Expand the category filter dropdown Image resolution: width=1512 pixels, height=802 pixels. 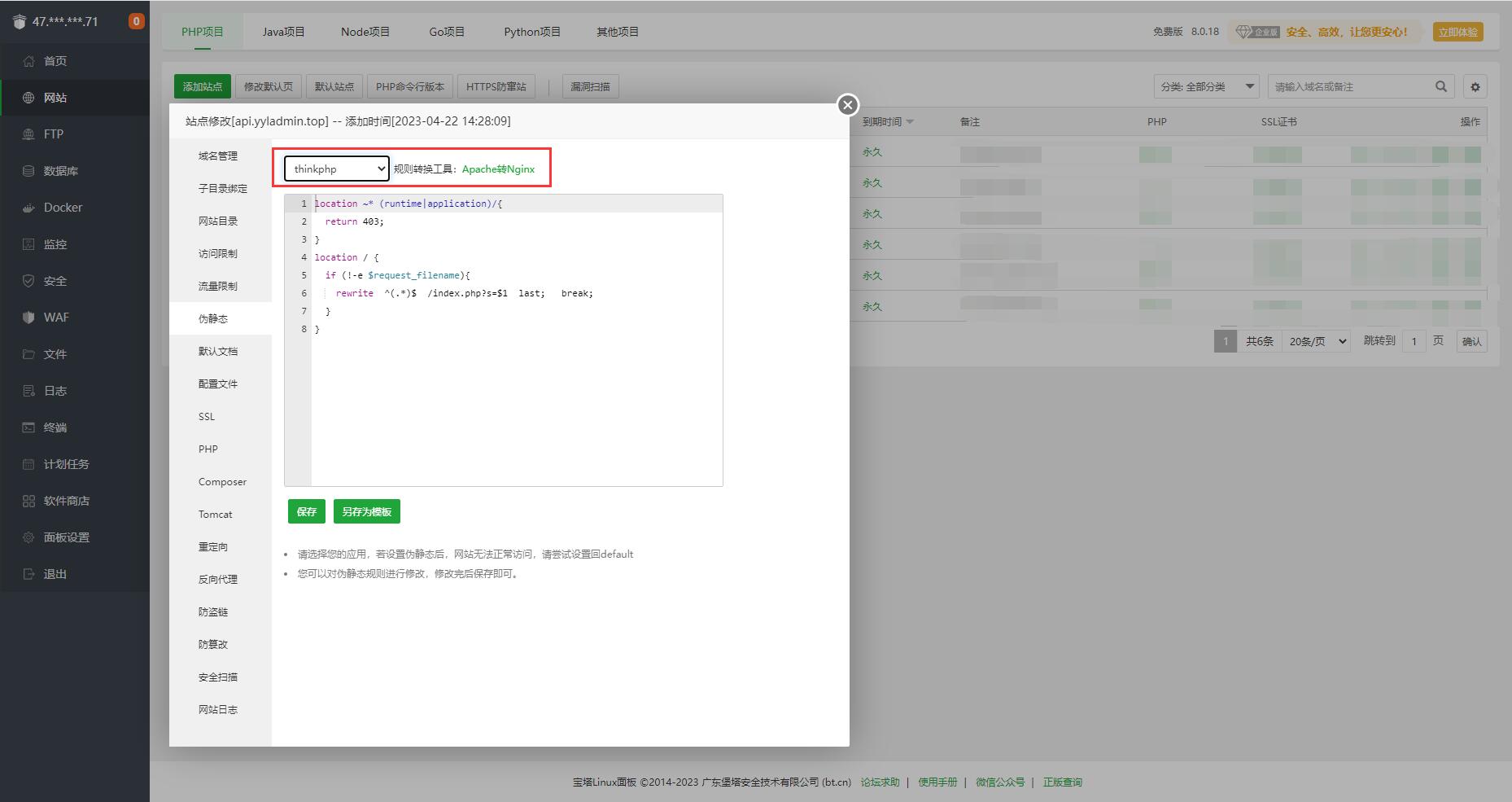click(x=1206, y=86)
